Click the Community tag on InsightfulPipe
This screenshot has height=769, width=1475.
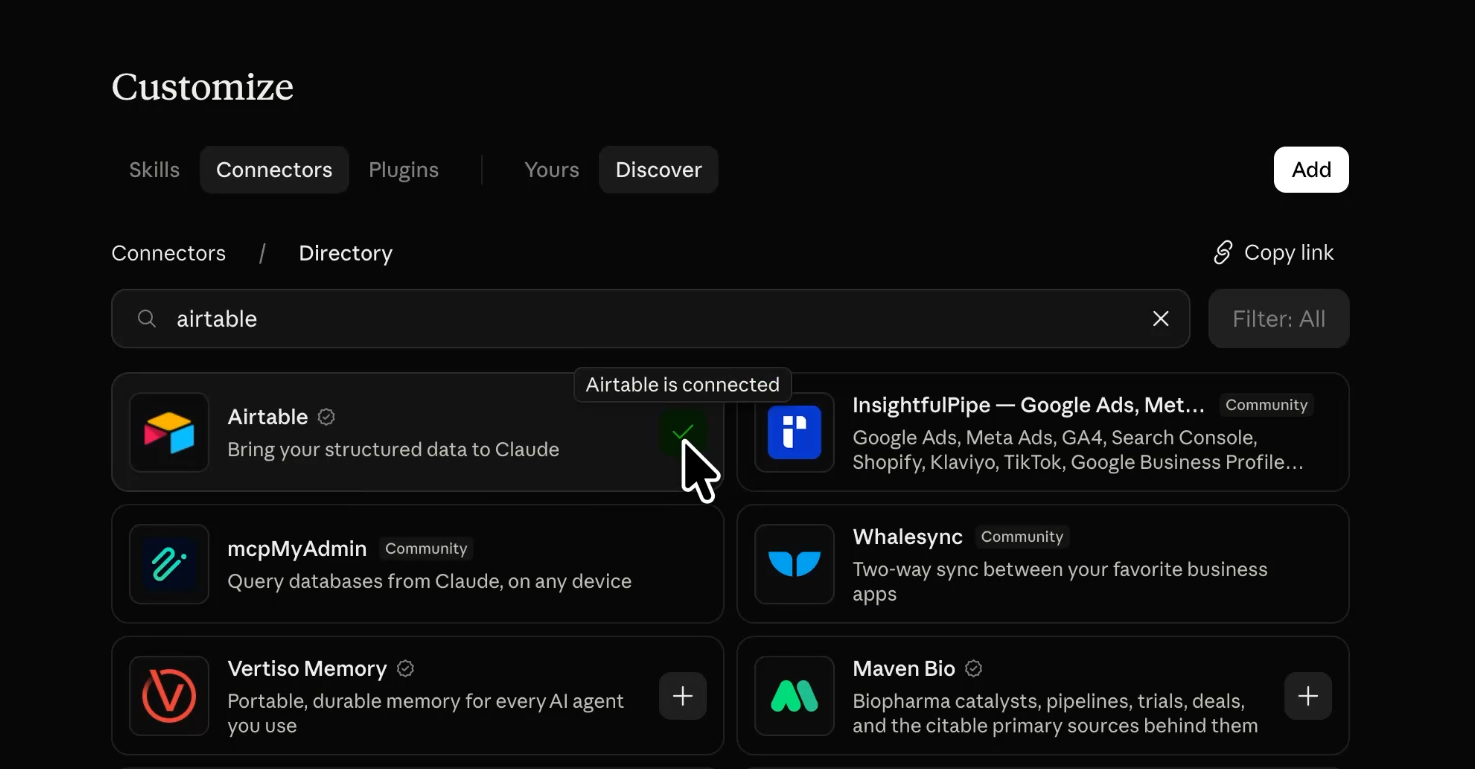pyautogui.click(x=1267, y=405)
